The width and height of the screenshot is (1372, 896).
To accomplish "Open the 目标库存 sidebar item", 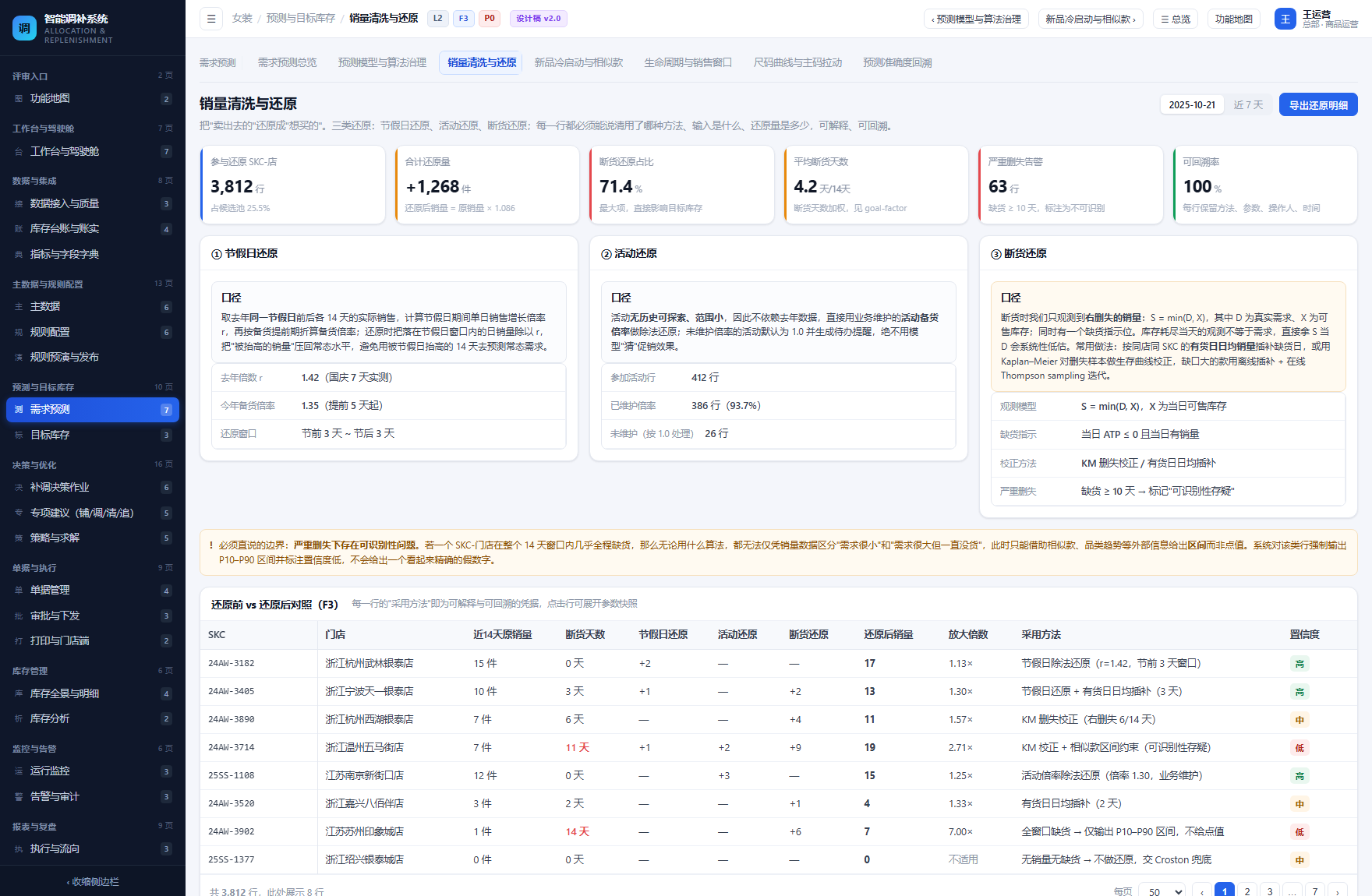I will pos(93,436).
